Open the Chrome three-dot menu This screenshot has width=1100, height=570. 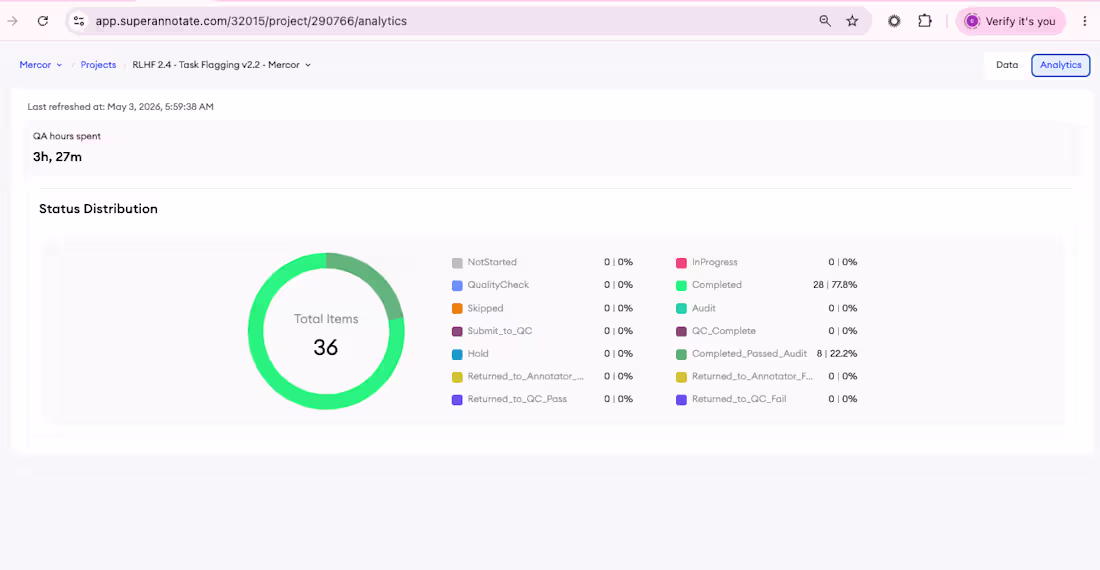pyautogui.click(x=1085, y=21)
